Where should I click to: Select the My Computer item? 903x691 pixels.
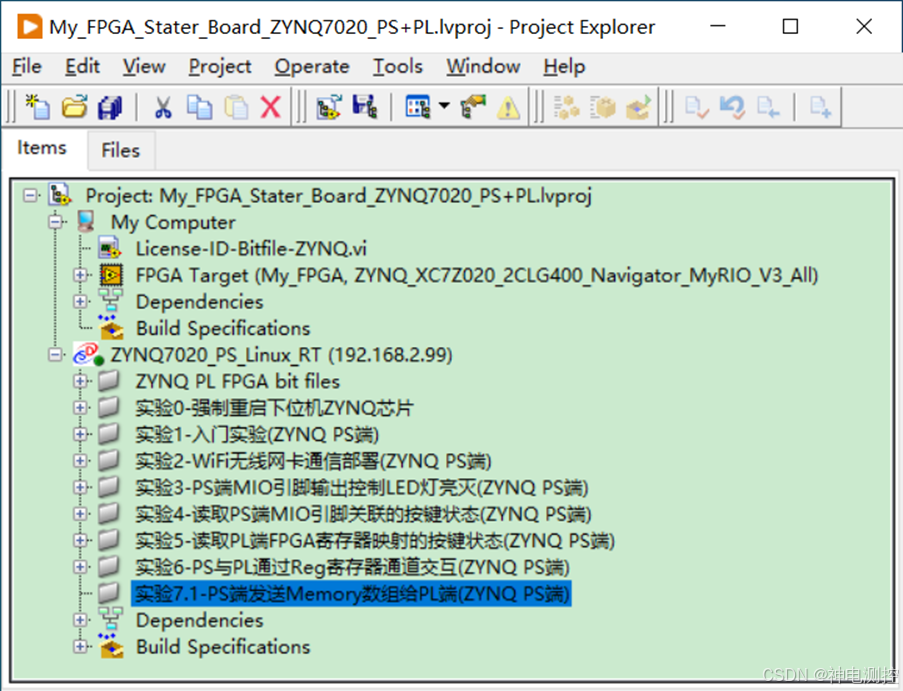pos(173,222)
